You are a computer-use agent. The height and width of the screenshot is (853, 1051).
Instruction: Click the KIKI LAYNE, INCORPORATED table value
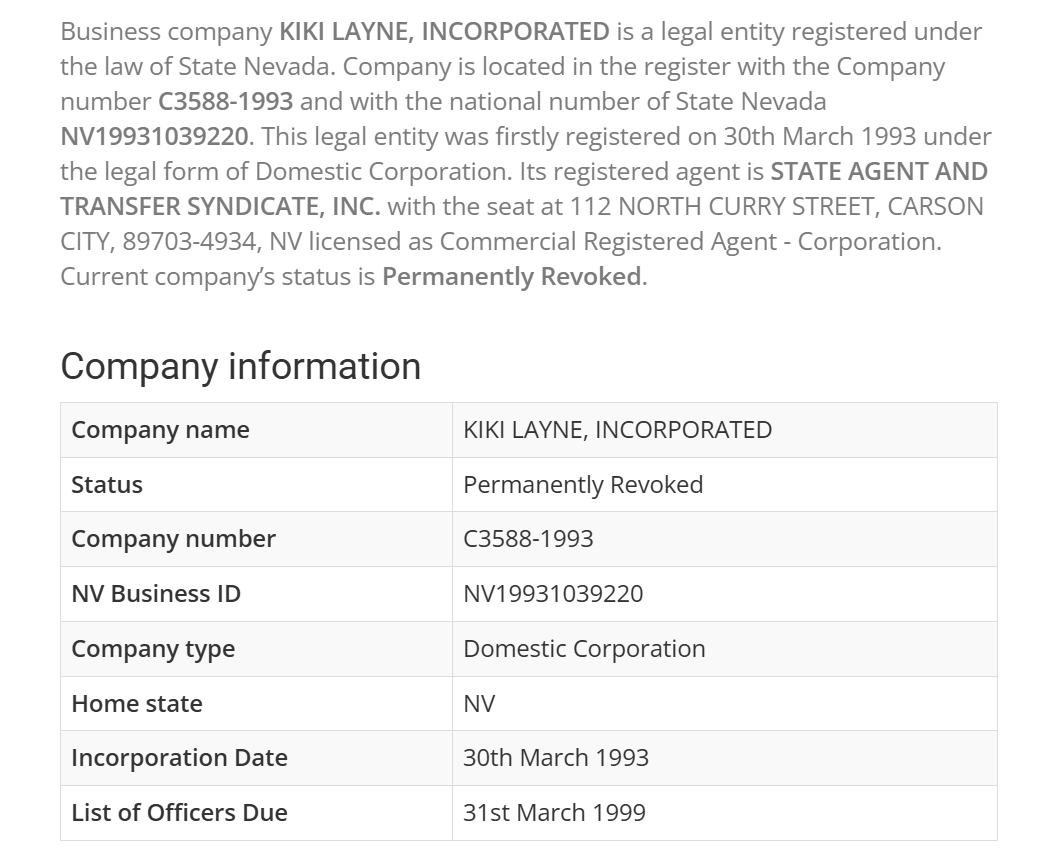617,430
